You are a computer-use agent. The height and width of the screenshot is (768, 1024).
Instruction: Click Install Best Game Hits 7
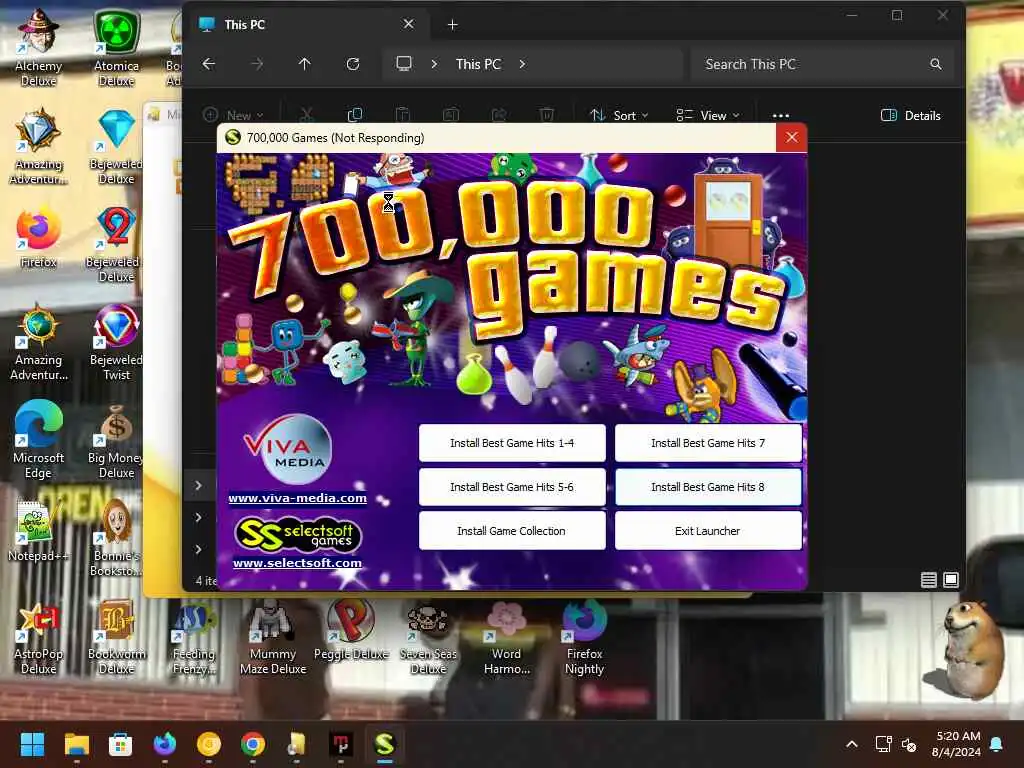click(x=708, y=443)
